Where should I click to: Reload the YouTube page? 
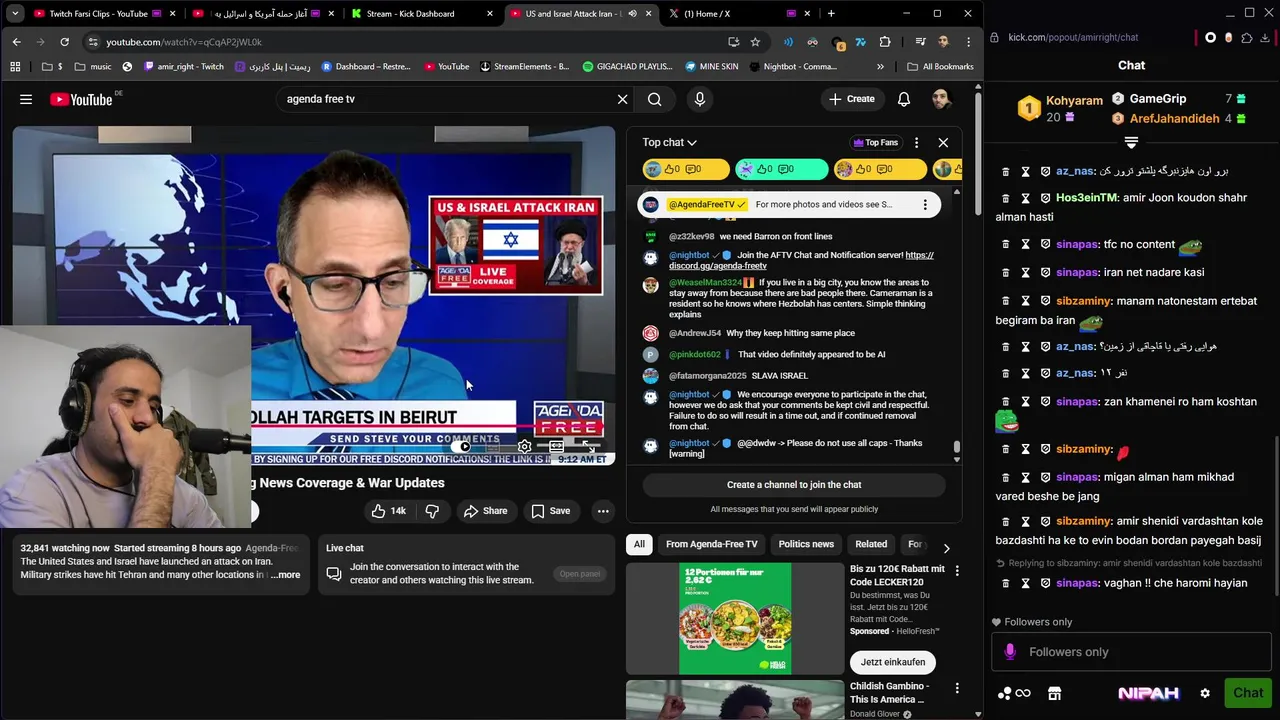click(64, 42)
